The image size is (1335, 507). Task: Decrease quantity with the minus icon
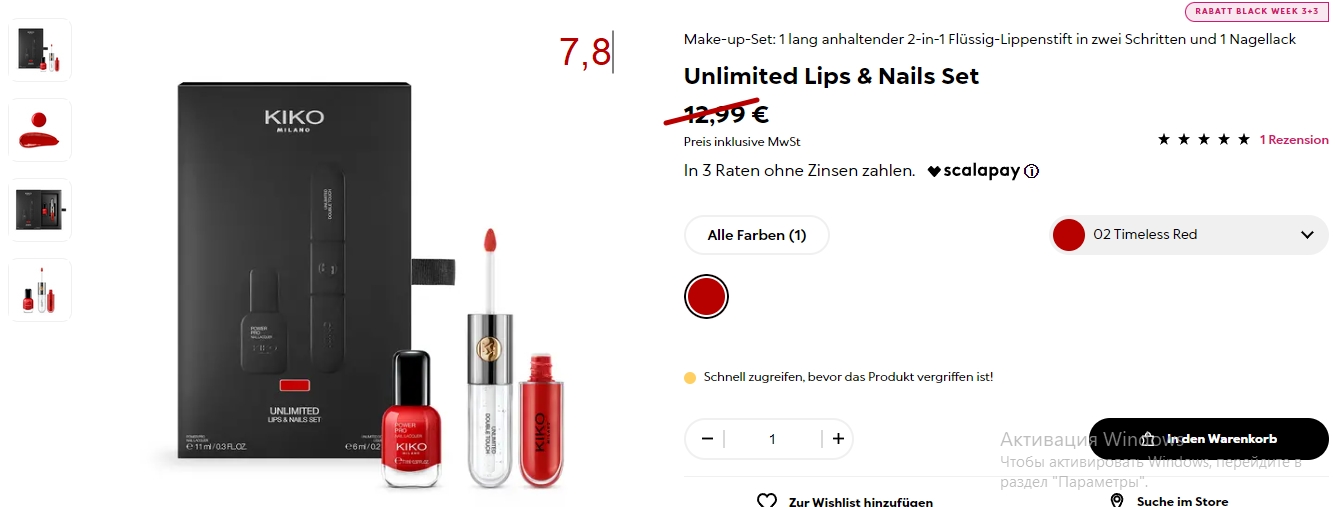pos(708,439)
